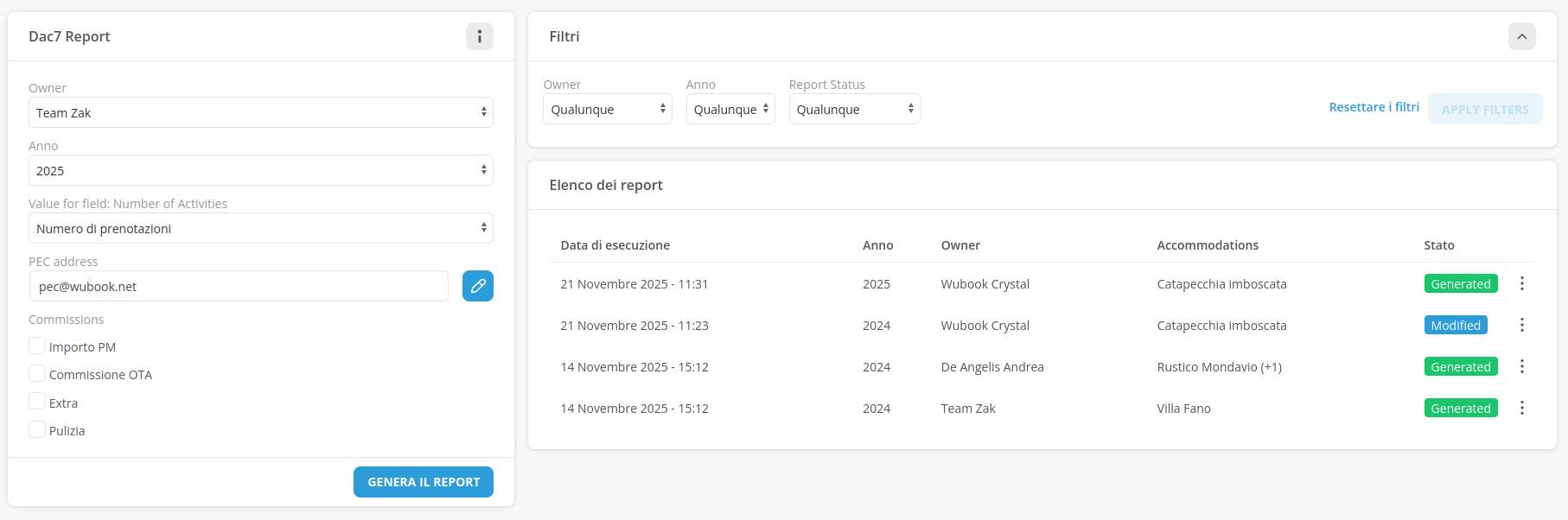Open the Report Status filter dropdown
The image size is (1568, 520).
pyautogui.click(x=854, y=109)
